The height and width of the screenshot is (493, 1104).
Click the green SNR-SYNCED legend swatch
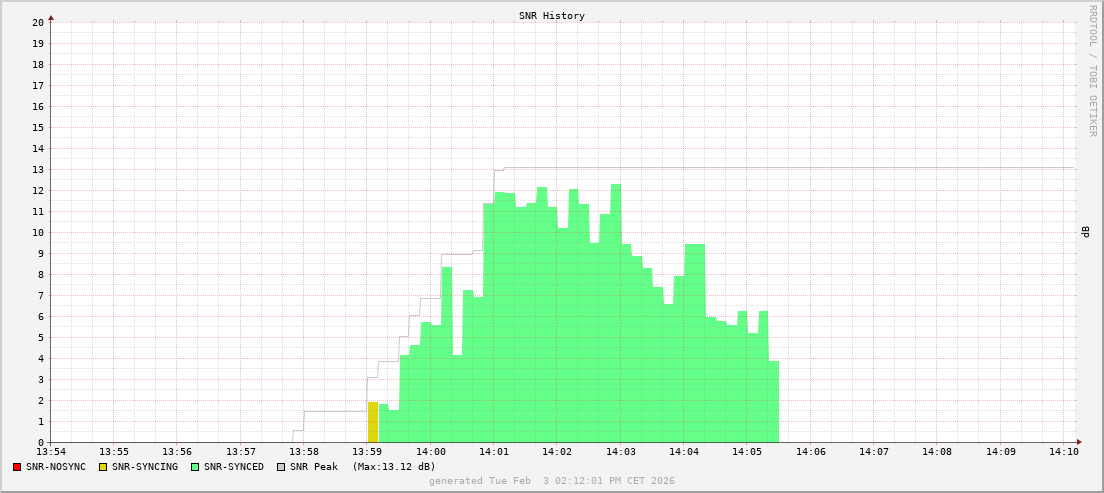click(195, 467)
